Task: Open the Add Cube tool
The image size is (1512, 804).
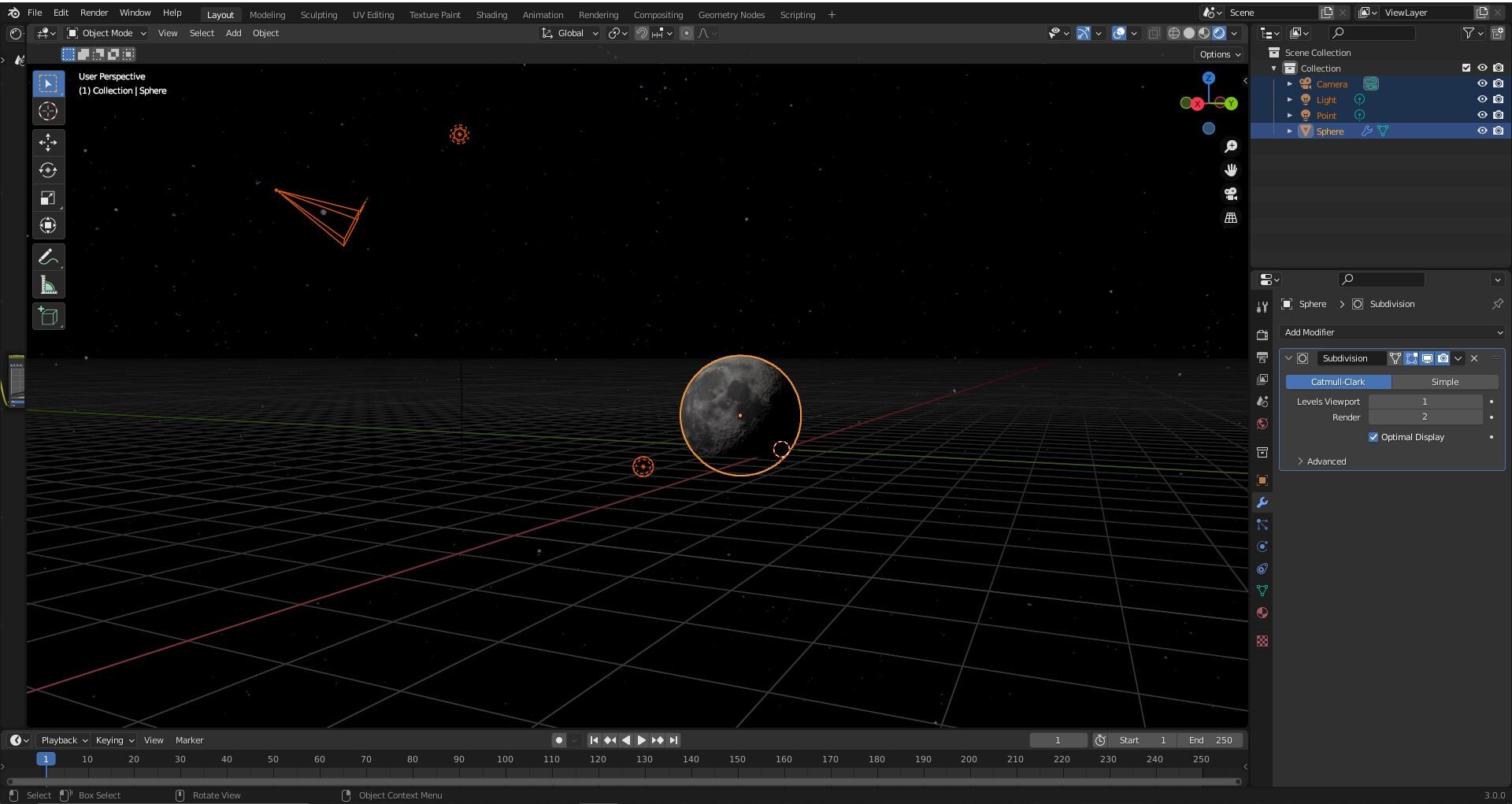Action: [x=48, y=316]
